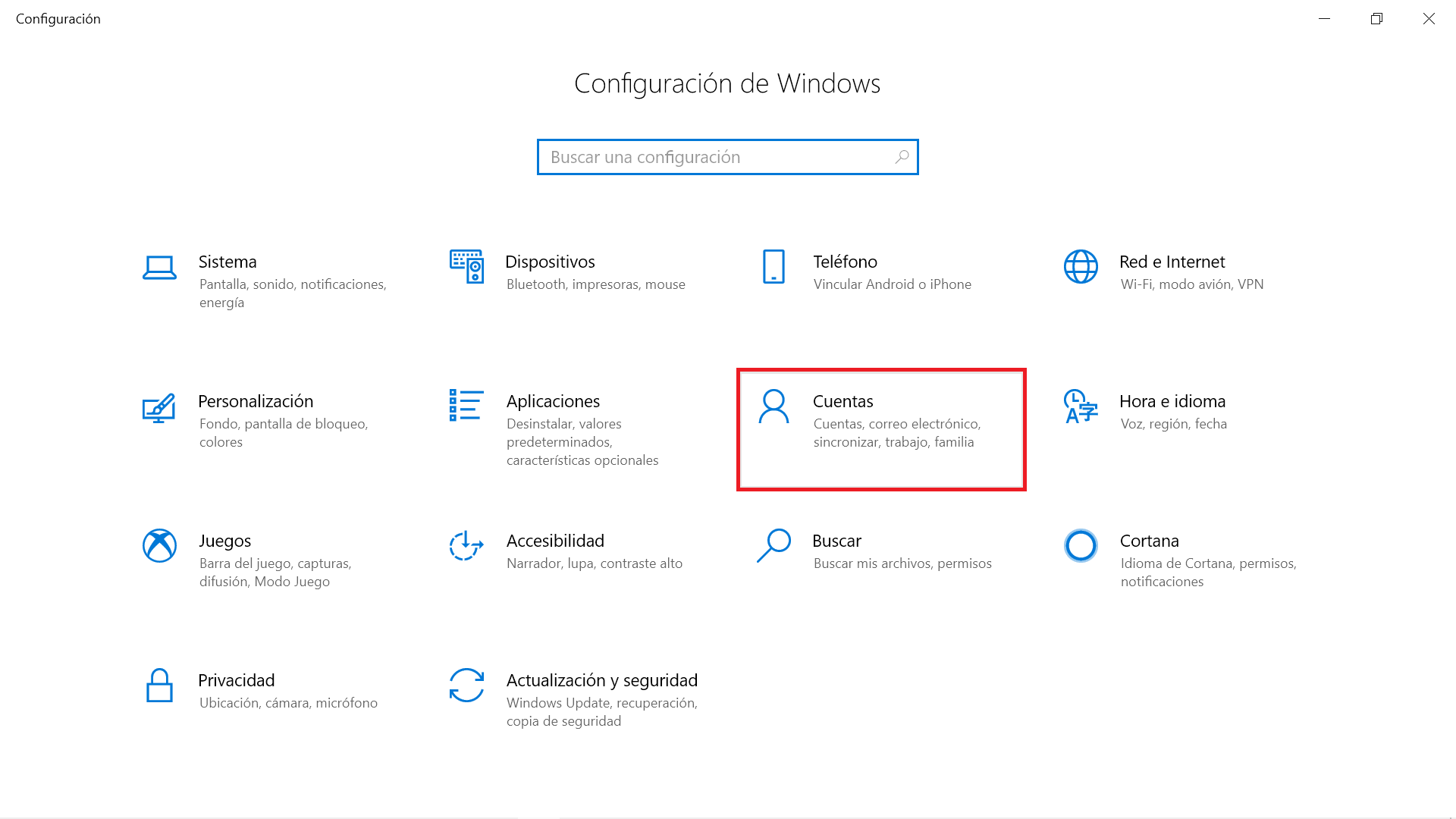Click the Buscar magnifying glass category icon
The image size is (1456, 819).
(773, 545)
